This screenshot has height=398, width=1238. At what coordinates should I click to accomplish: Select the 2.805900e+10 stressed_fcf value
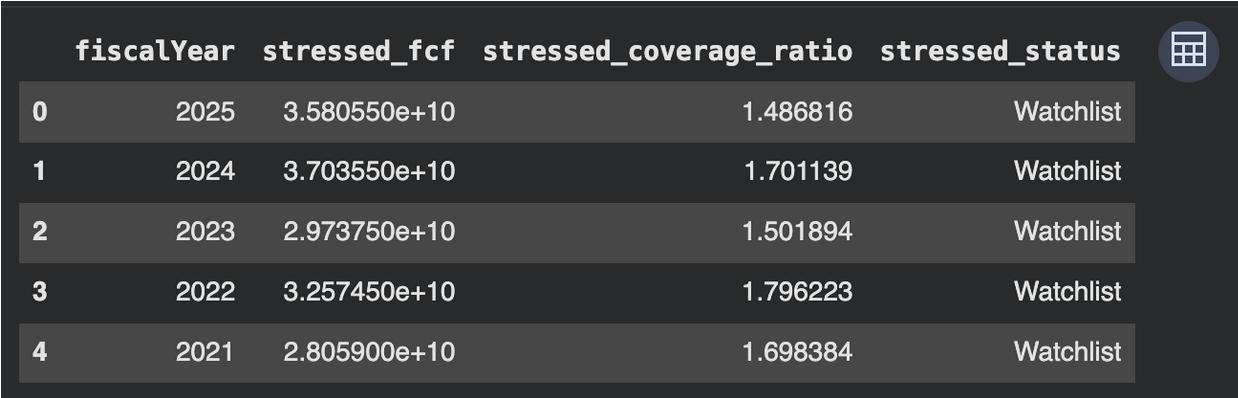pyautogui.click(x=369, y=351)
